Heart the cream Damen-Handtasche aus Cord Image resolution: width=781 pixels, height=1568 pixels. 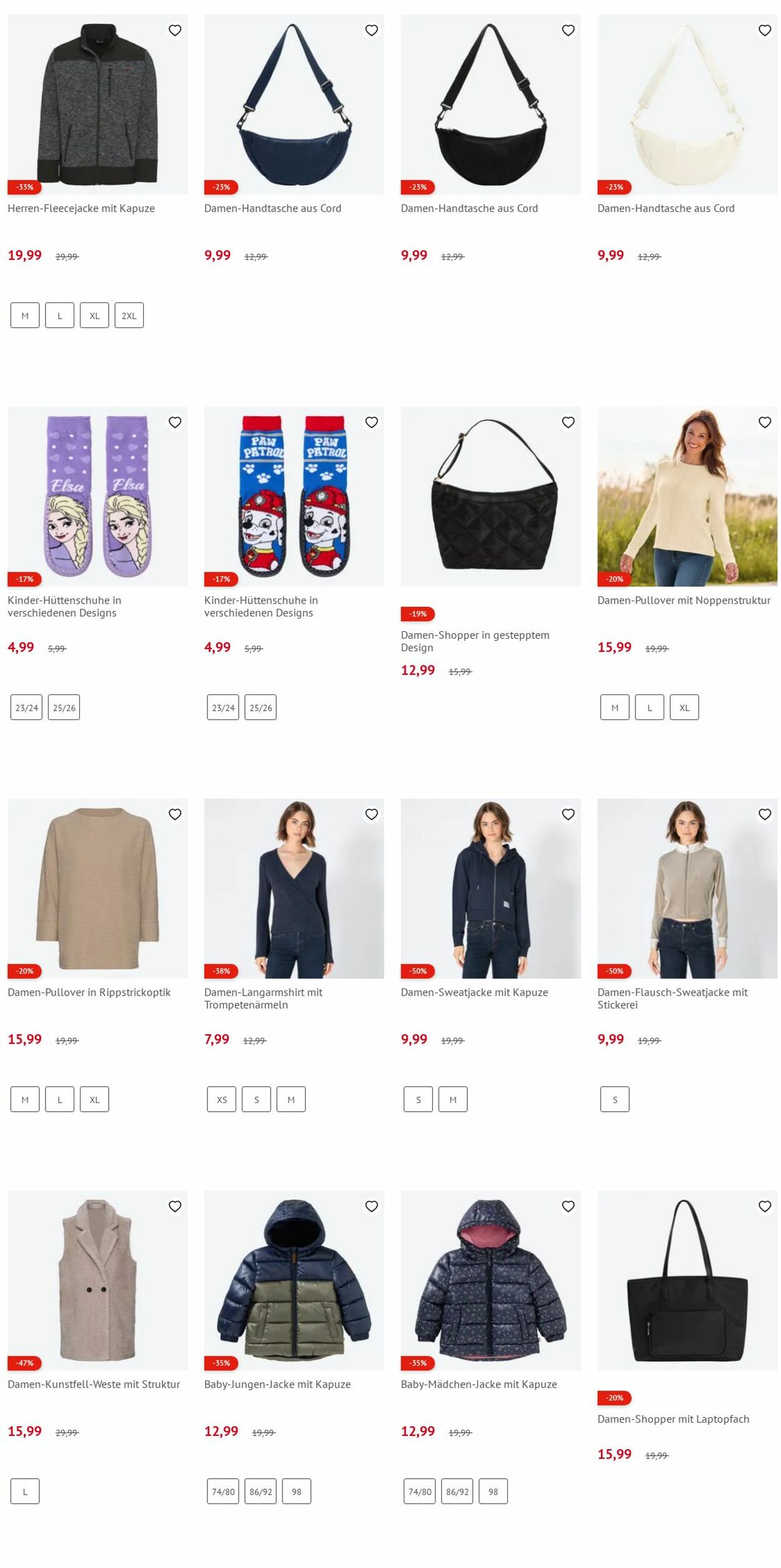coord(765,30)
